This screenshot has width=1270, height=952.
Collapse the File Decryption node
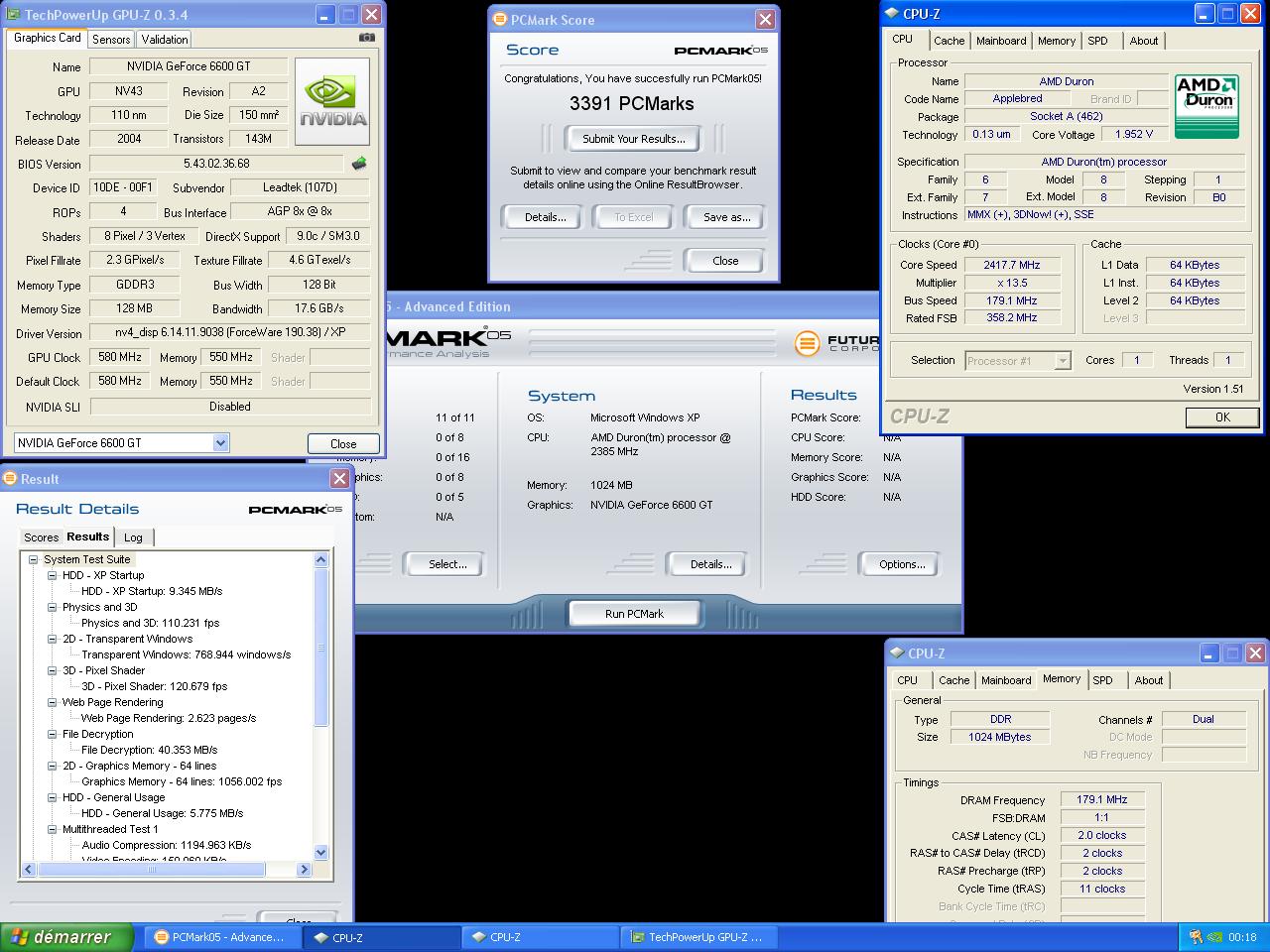coord(52,734)
